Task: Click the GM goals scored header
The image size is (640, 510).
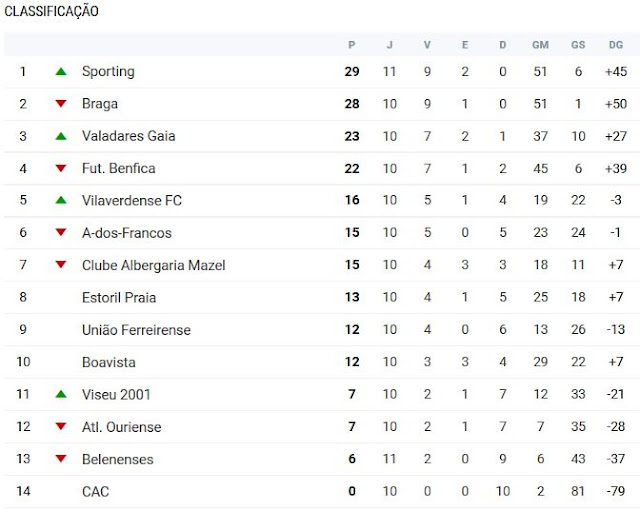Action: click(x=540, y=44)
